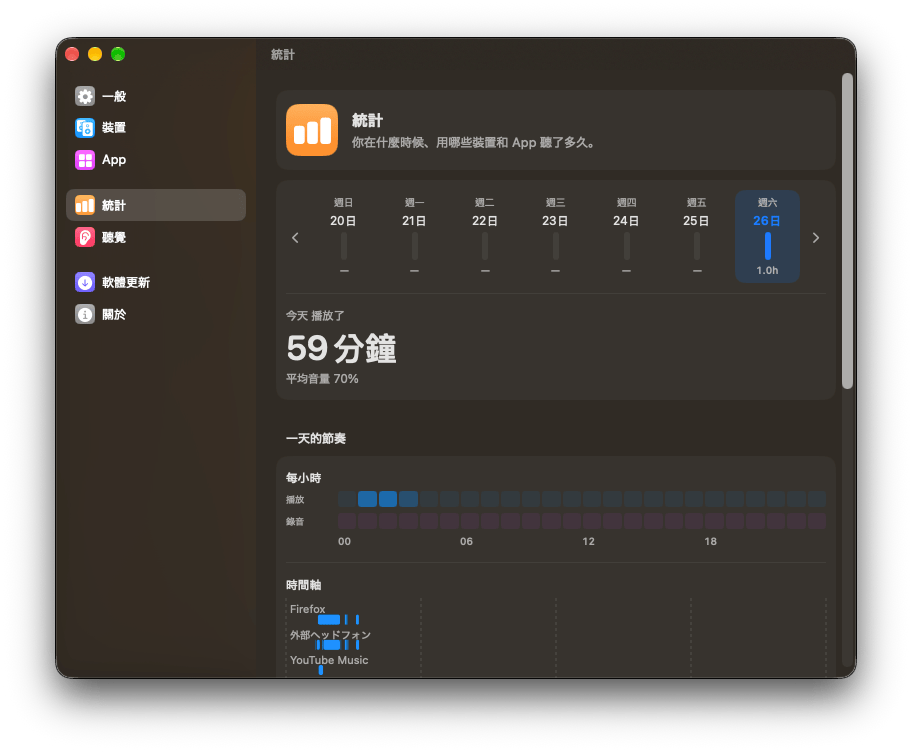Click the 00 hour axis label

[x=344, y=541]
